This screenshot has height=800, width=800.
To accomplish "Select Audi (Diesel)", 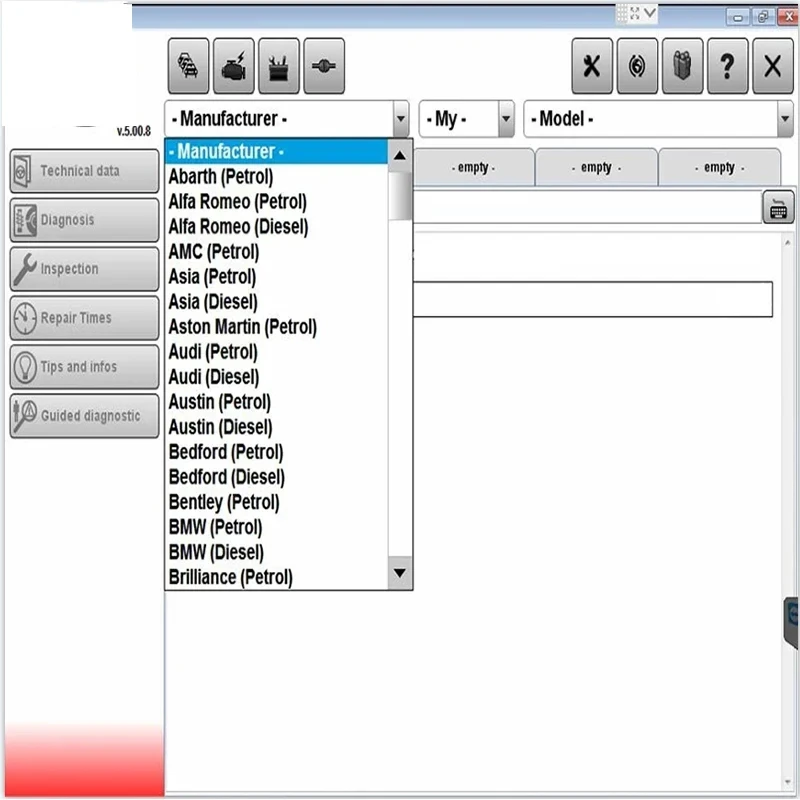I will point(276,377).
